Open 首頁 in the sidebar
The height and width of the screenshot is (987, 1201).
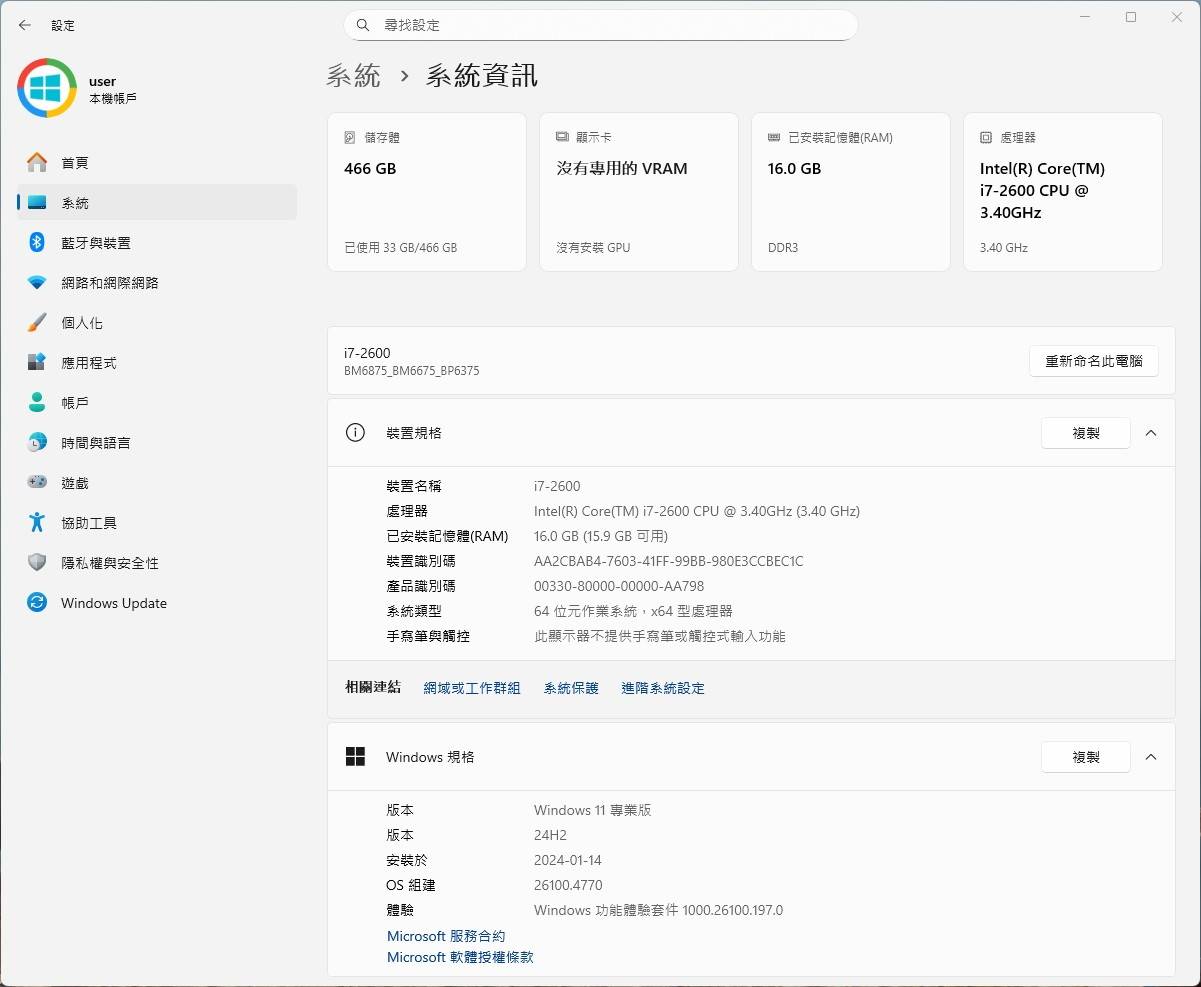(157, 162)
